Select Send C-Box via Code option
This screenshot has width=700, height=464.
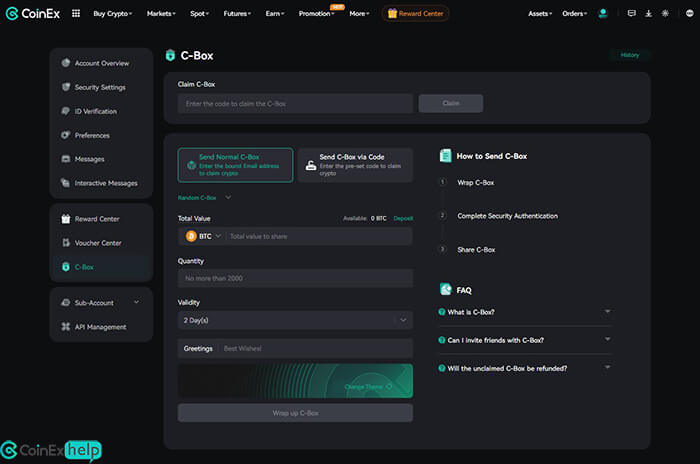pos(355,165)
